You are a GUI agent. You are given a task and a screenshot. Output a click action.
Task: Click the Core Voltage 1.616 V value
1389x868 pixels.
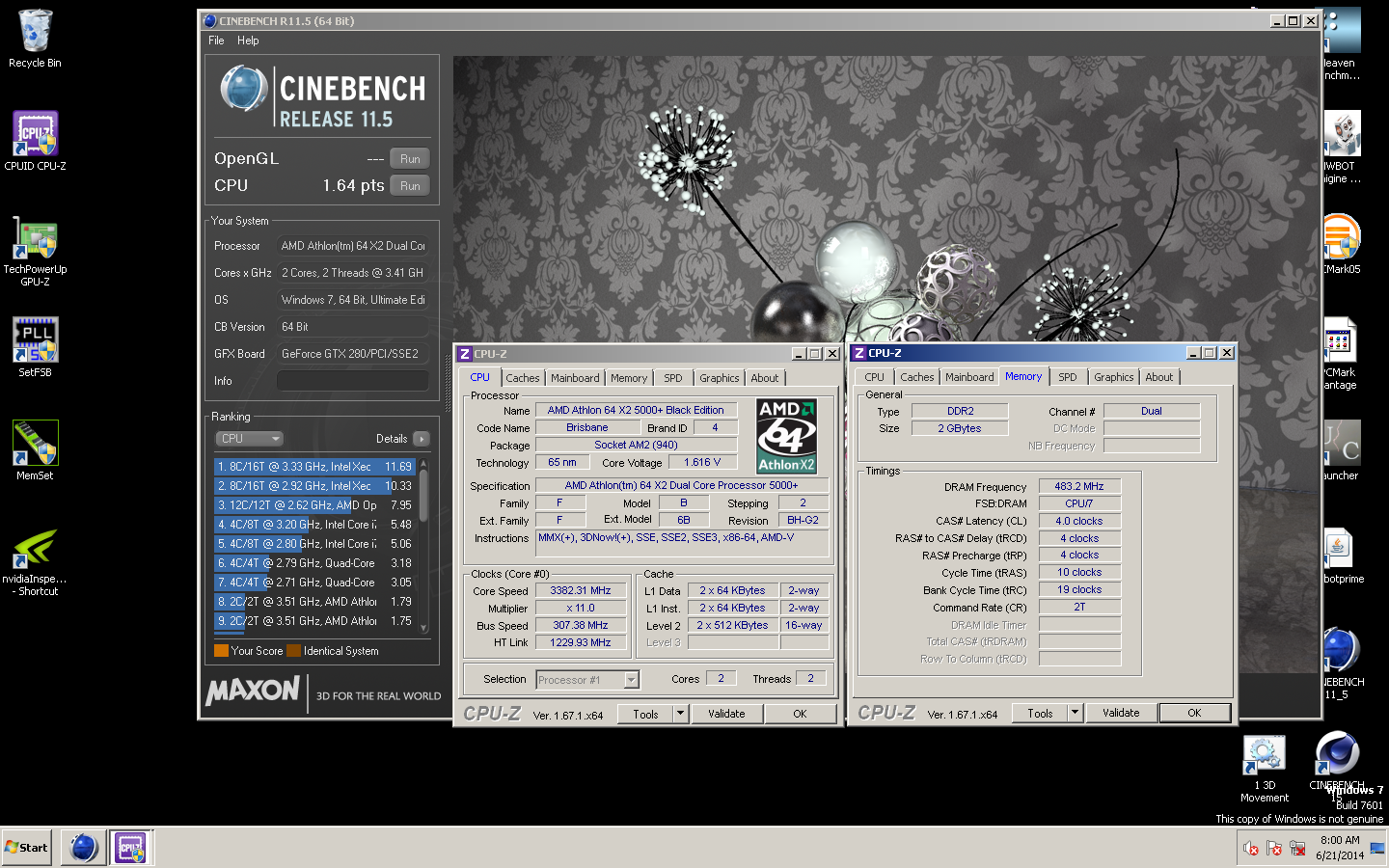click(x=702, y=462)
